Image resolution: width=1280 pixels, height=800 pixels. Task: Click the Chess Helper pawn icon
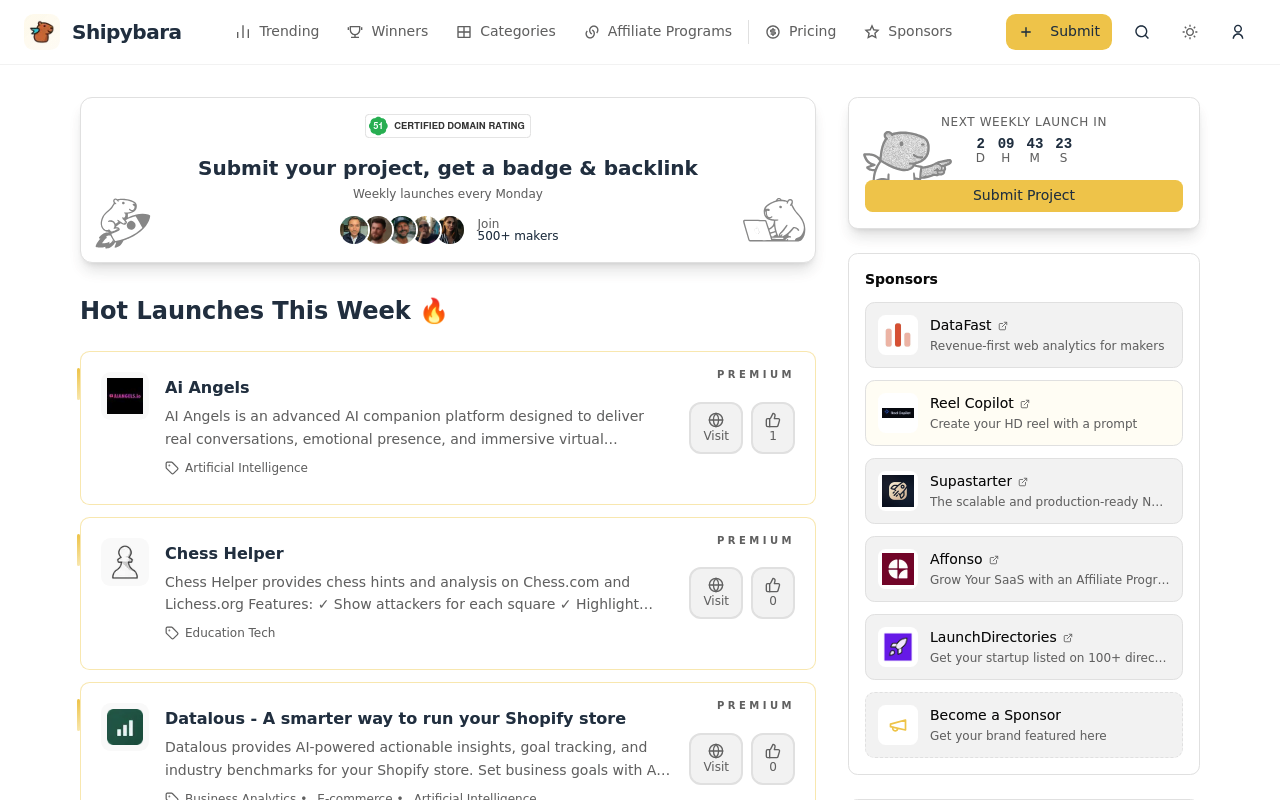[x=125, y=562]
